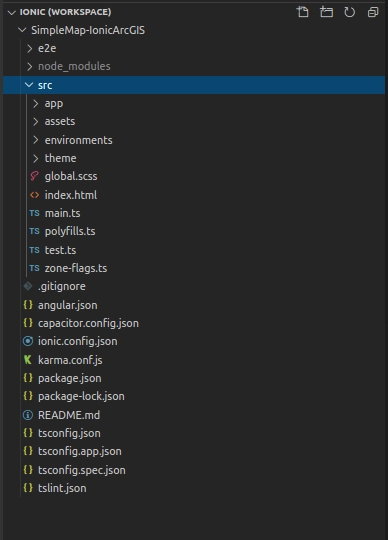The height and width of the screenshot is (540, 388).
Task: Select the node_modules folder label
Action: 74,66
